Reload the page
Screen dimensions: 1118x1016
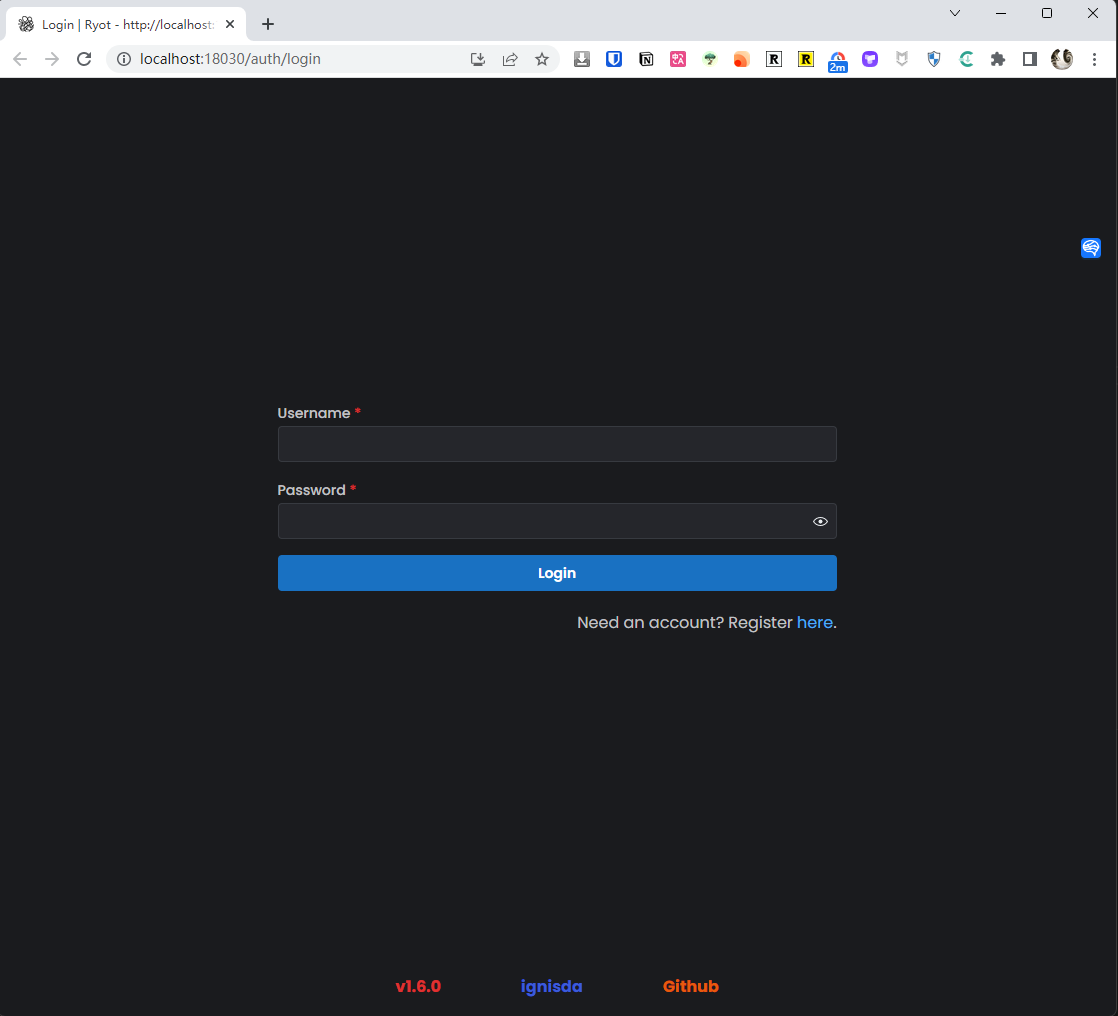pos(84,59)
